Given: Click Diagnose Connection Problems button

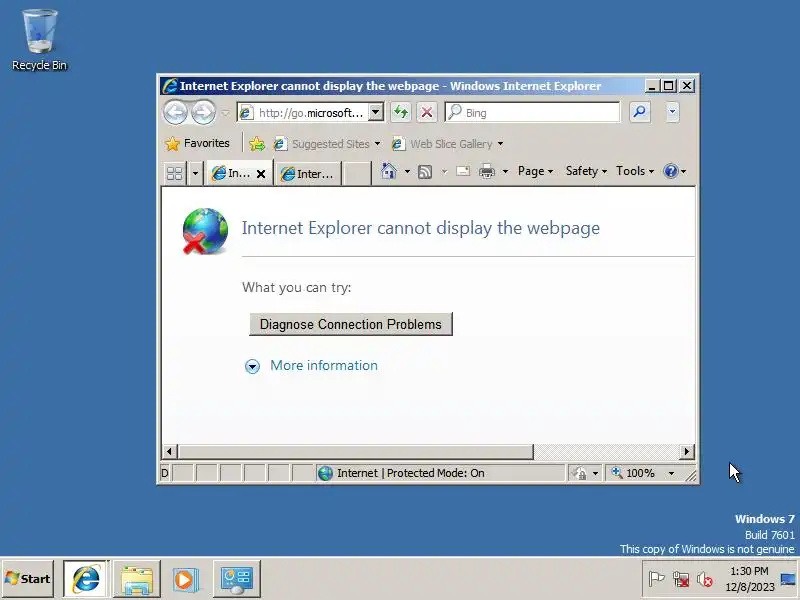Looking at the screenshot, I should click(x=351, y=324).
